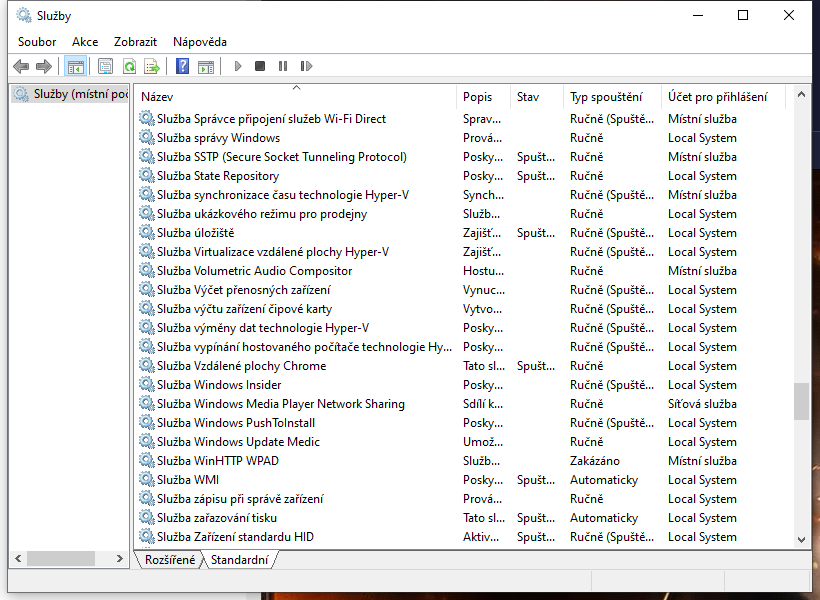Select Služba výměny dat technologie Hyper-V

coord(460,328)
